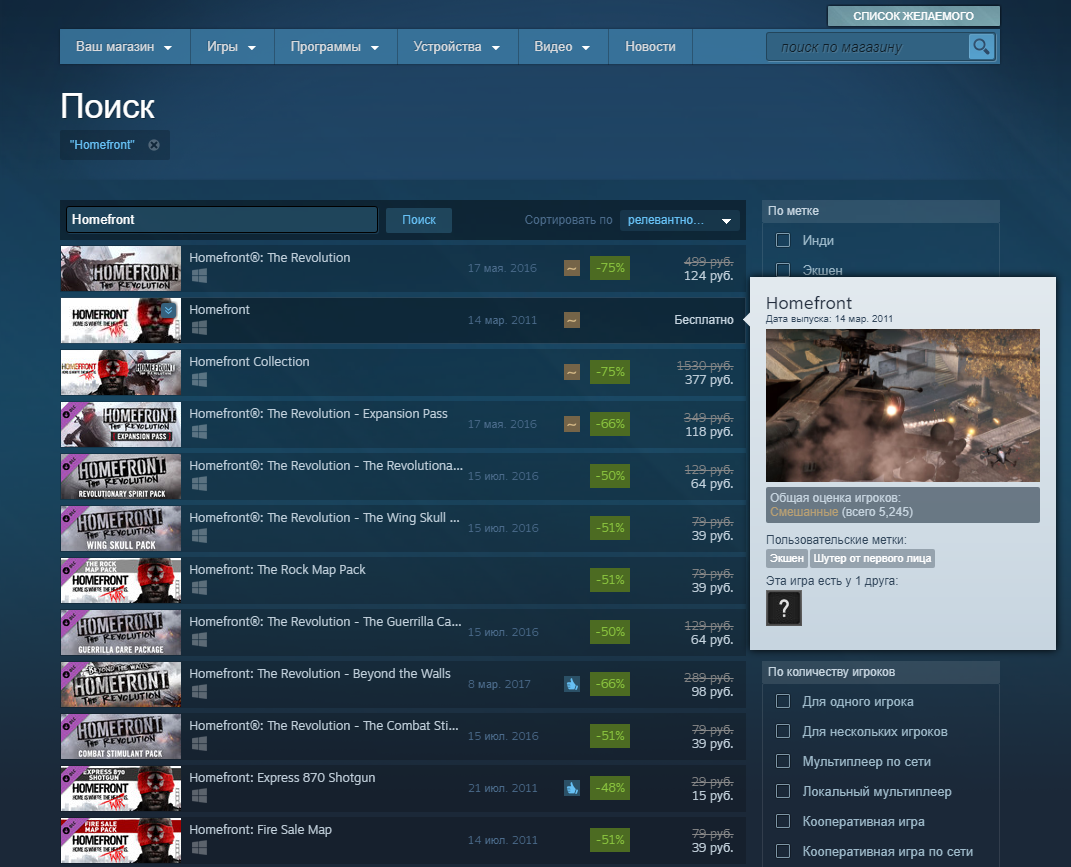Select Кооперативная игра по сети checkbox
The height and width of the screenshot is (867, 1071).
pyautogui.click(x=783, y=851)
